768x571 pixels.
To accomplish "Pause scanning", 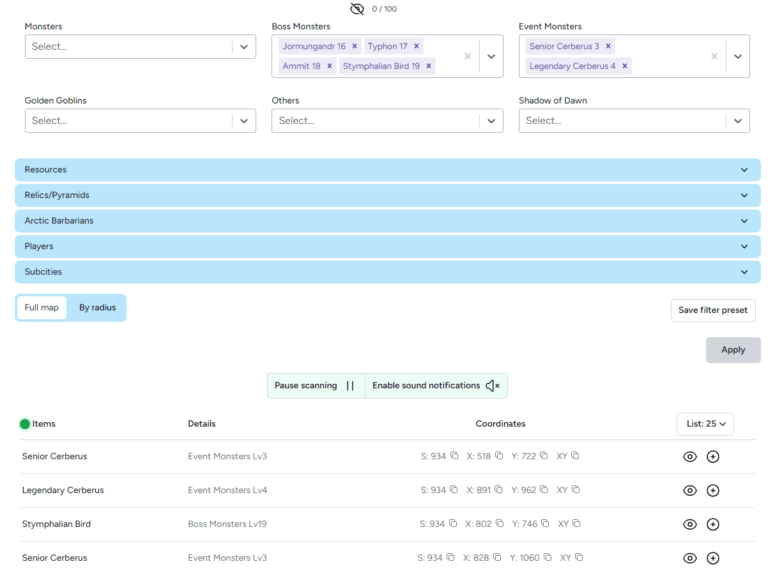I will [316, 385].
